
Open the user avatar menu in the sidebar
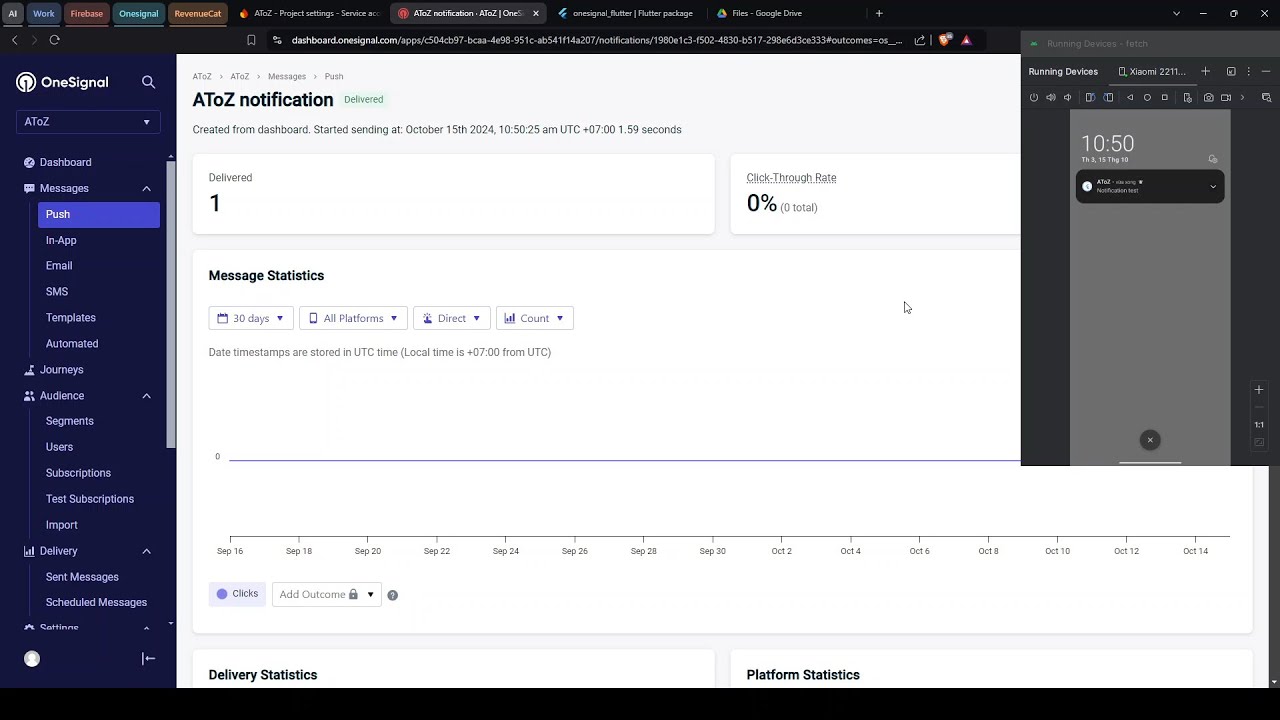[x=32, y=659]
